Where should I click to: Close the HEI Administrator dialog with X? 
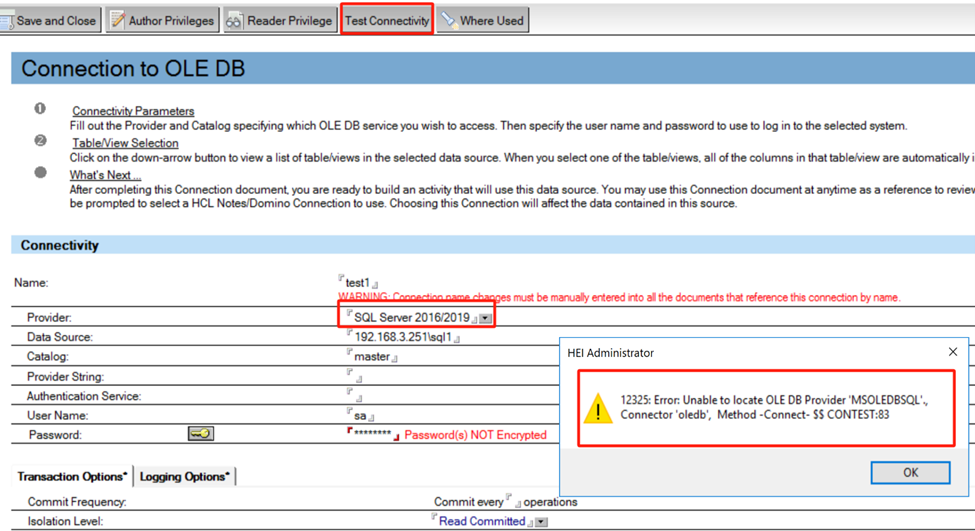(952, 352)
